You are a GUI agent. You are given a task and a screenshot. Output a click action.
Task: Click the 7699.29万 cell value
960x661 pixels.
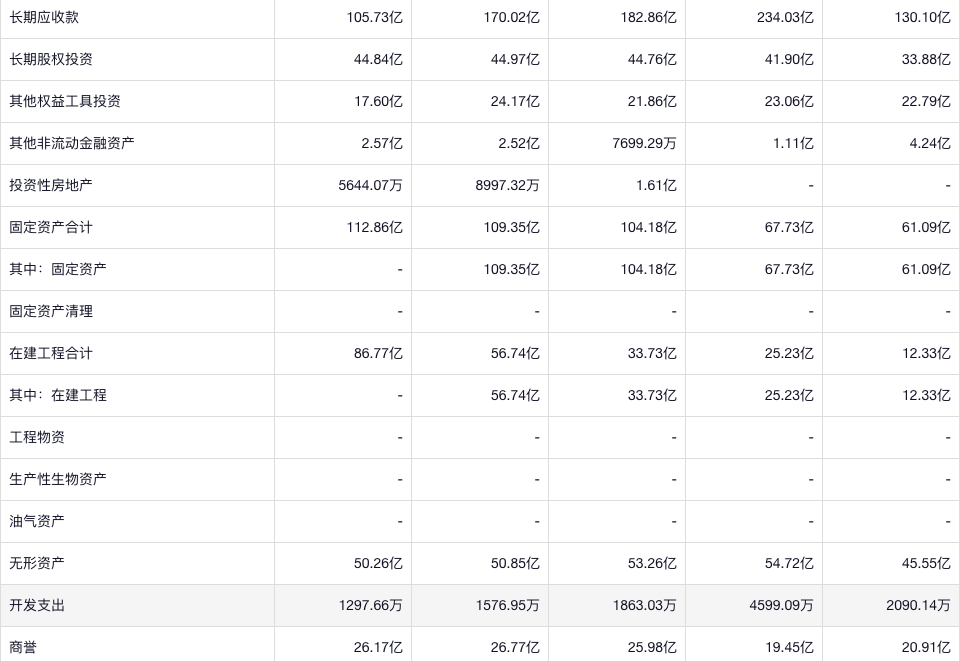[x=644, y=143]
